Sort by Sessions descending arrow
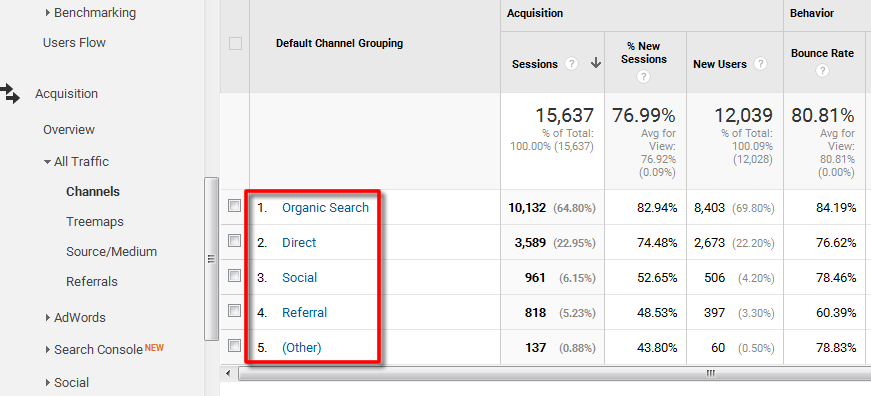Viewport: 871px width, 396px height. pyautogui.click(x=596, y=64)
